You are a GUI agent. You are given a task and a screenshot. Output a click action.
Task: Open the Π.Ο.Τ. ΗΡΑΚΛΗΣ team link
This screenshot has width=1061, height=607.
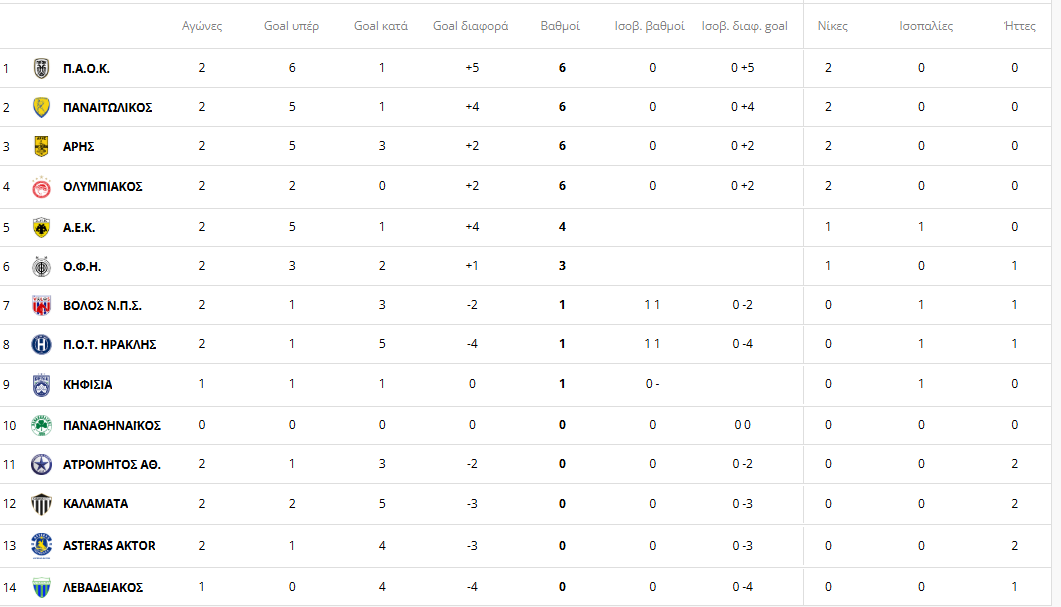[x=110, y=344]
